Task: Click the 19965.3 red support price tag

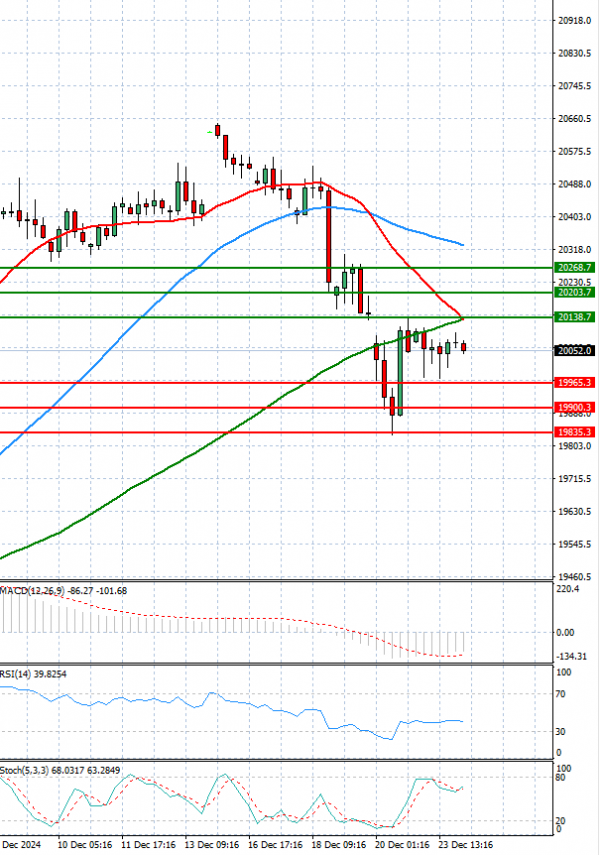Action: [574, 383]
